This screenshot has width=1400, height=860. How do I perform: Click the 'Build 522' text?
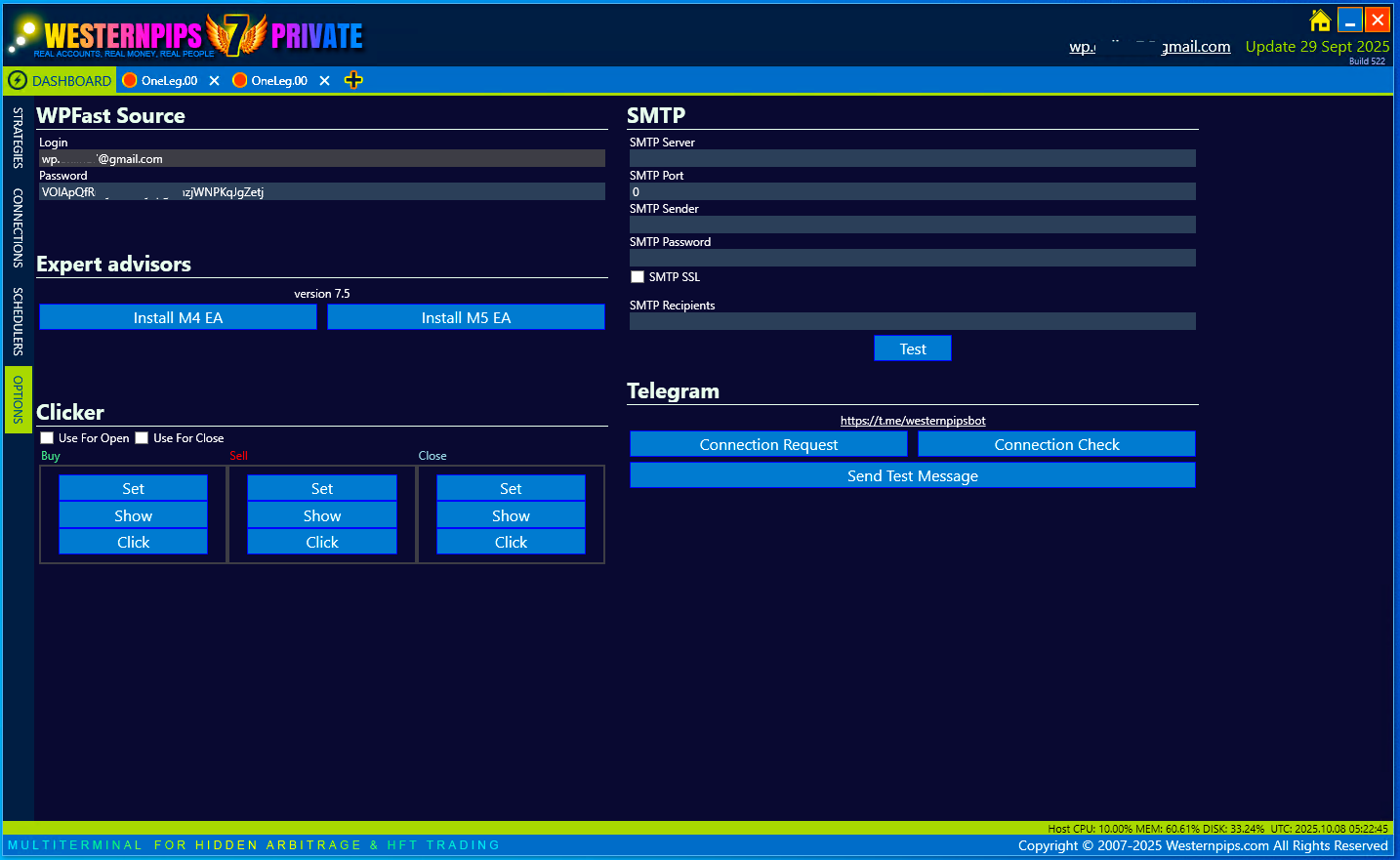(x=1367, y=61)
